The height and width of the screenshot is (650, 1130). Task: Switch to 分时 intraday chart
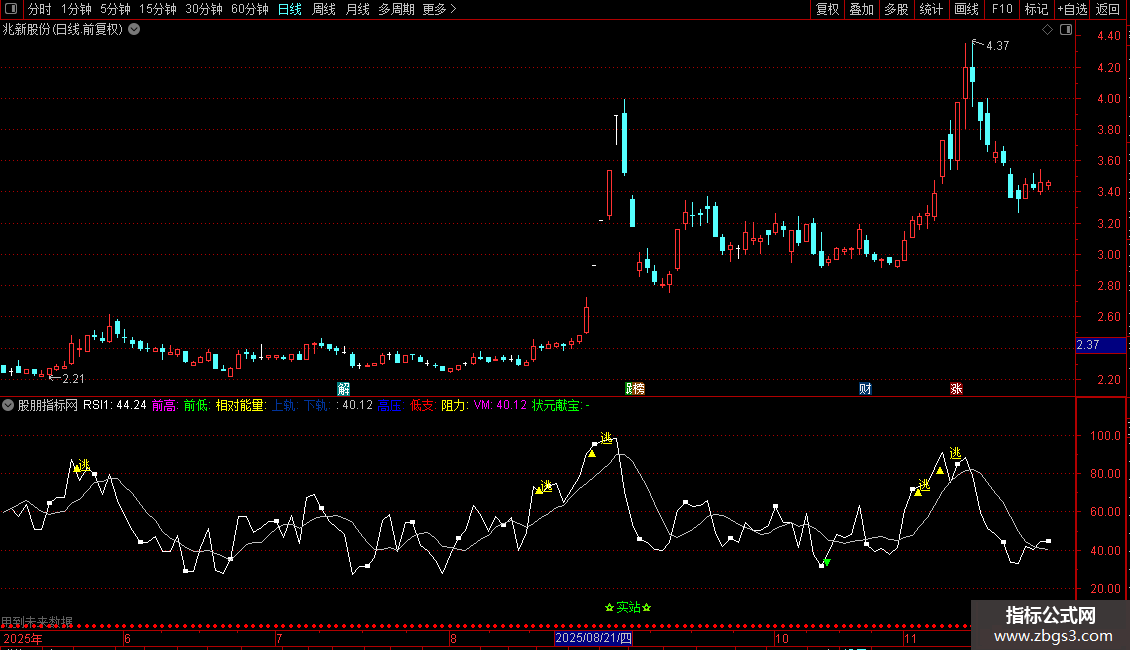(x=40, y=9)
